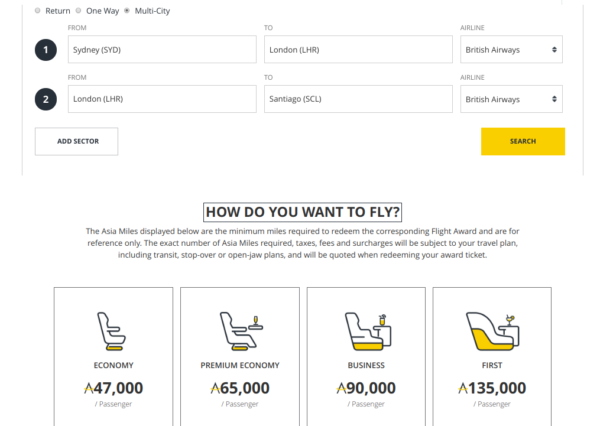Click the Business class seat icon
The height and width of the screenshot is (426, 600).
coord(366,330)
